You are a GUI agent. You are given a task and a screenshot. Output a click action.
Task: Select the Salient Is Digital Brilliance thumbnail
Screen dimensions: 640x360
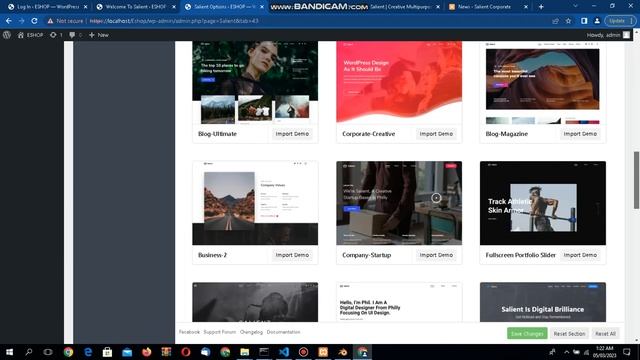pyautogui.click(x=543, y=302)
